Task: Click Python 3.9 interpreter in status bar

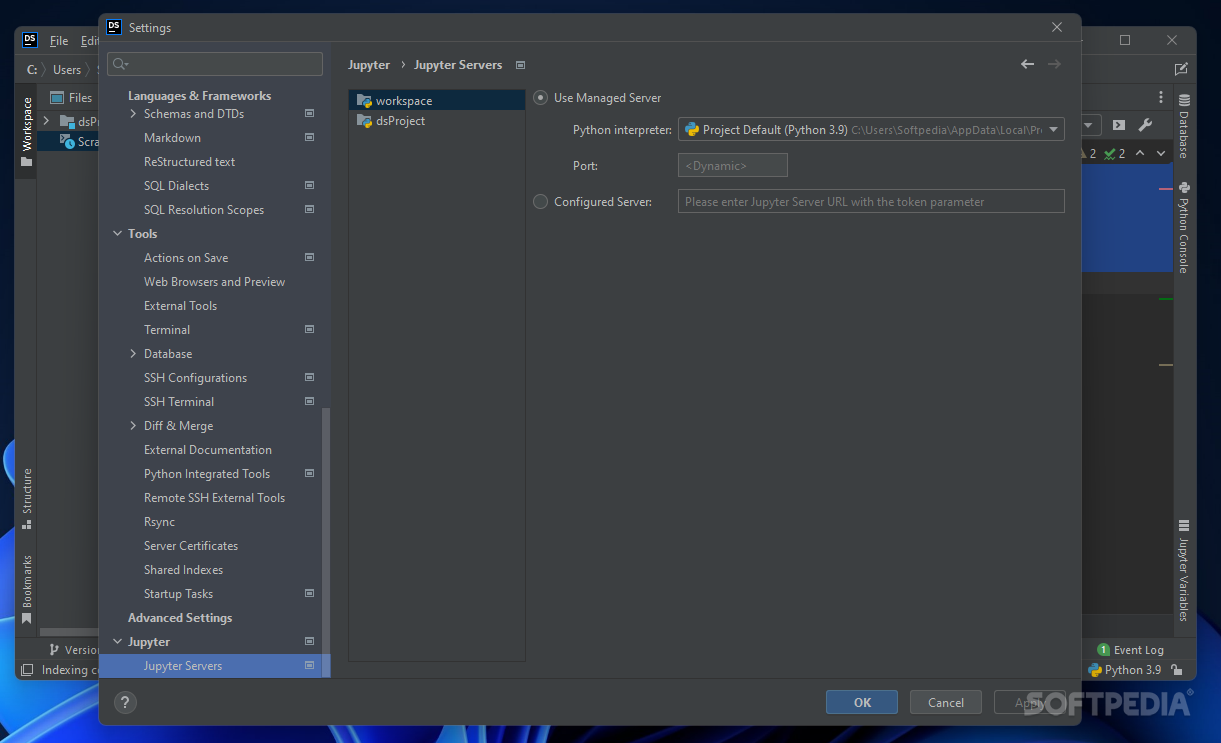Action: pyautogui.click(x=1125, y=670)
